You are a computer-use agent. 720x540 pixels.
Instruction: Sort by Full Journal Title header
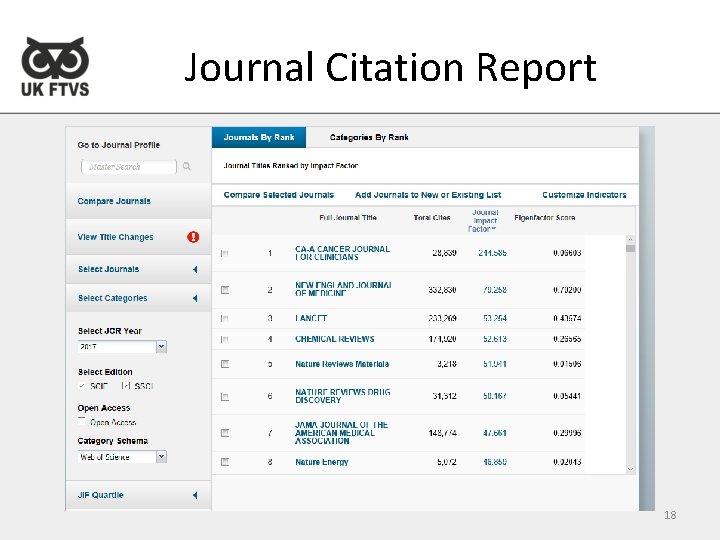pyautogui.click(x=348, y=218)
